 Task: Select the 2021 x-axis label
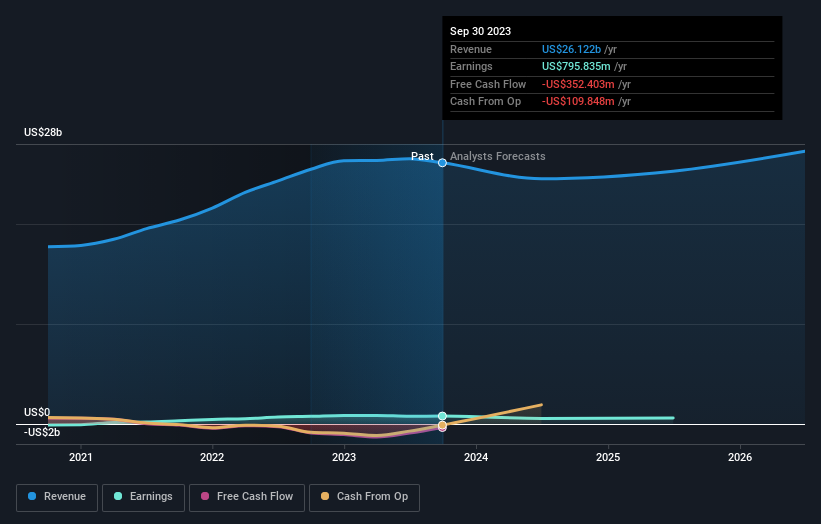coord(81,458)
